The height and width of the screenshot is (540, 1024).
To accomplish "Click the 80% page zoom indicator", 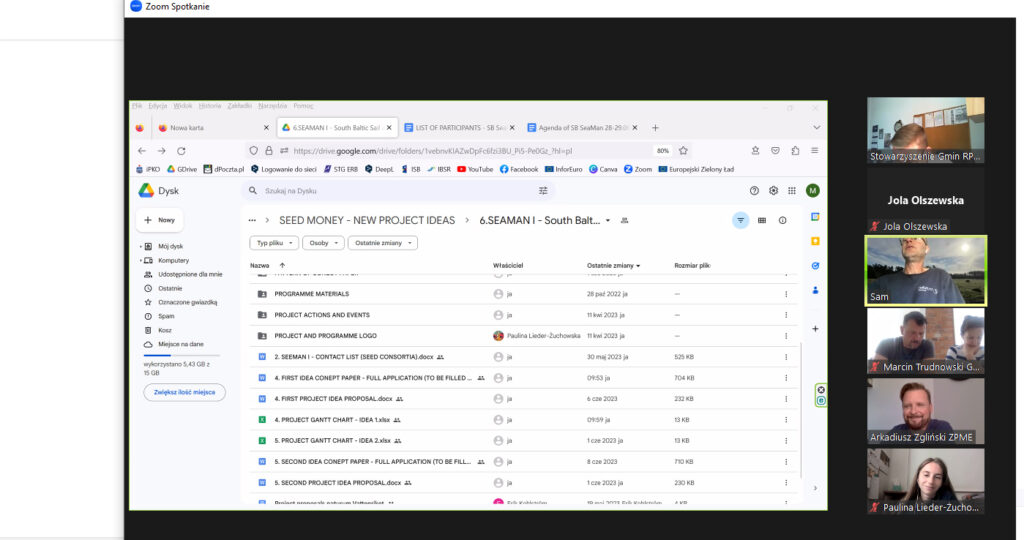I will click(663, 151).
